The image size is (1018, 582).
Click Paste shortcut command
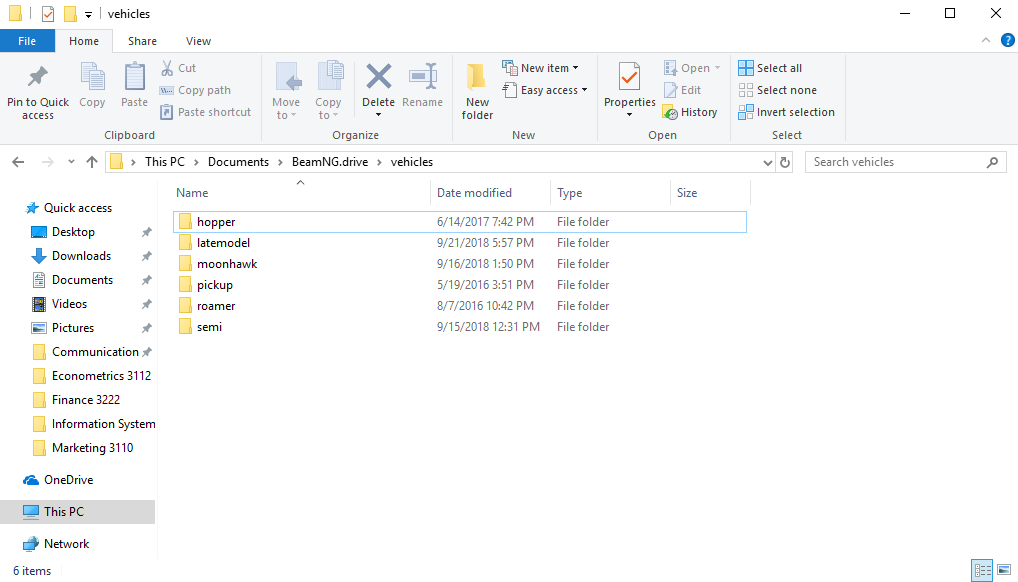[x=206, y=112]
